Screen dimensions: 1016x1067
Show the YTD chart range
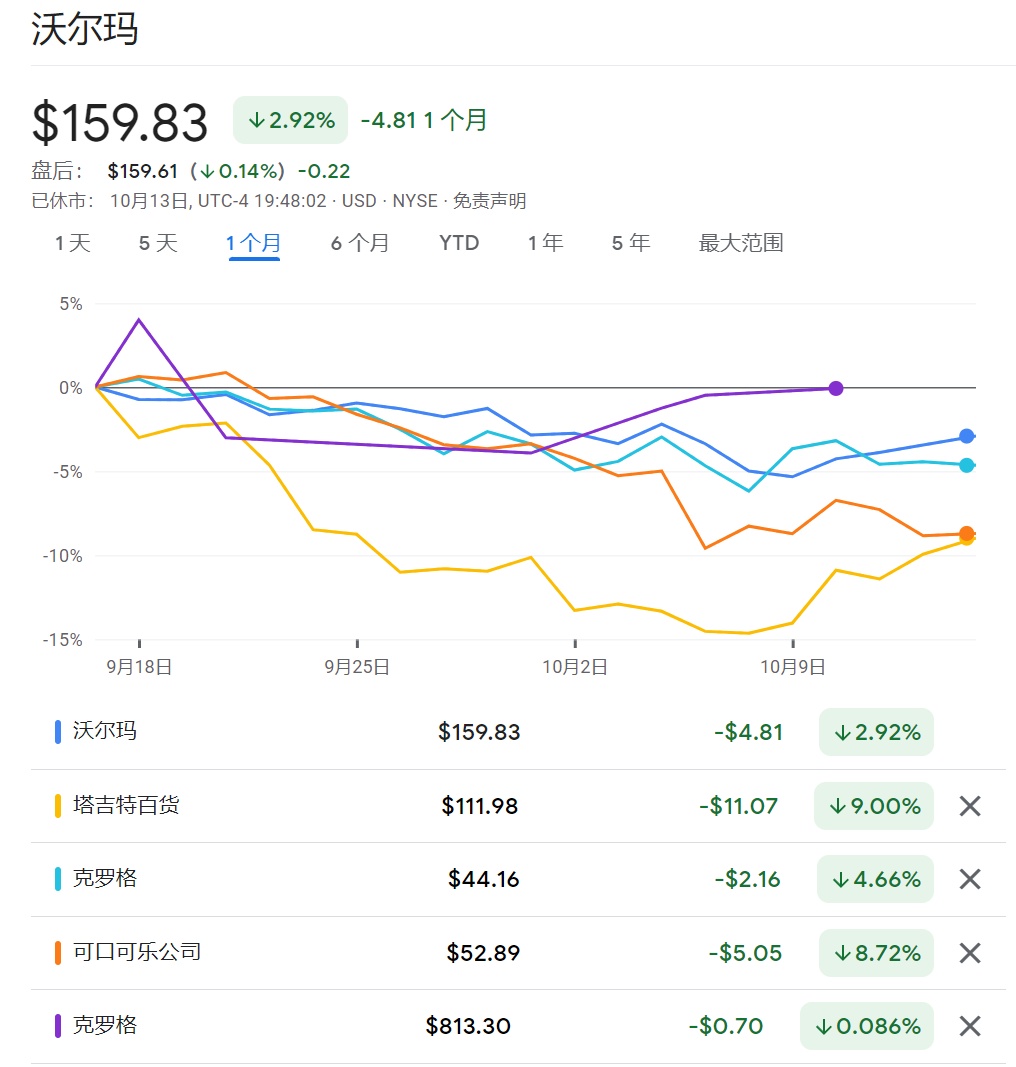pos(459,243)
